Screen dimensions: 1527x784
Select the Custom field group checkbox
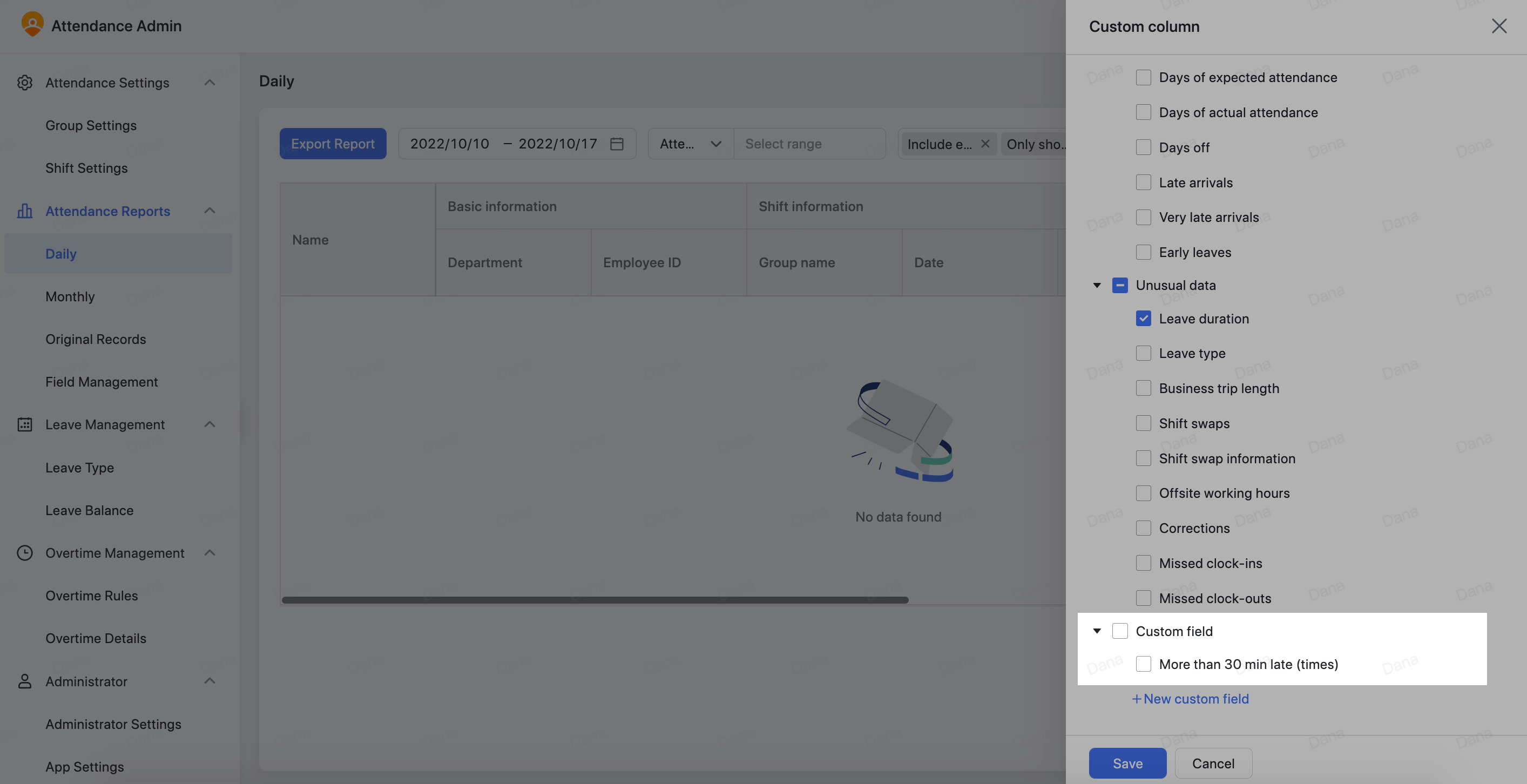[x=1120, y=631]
